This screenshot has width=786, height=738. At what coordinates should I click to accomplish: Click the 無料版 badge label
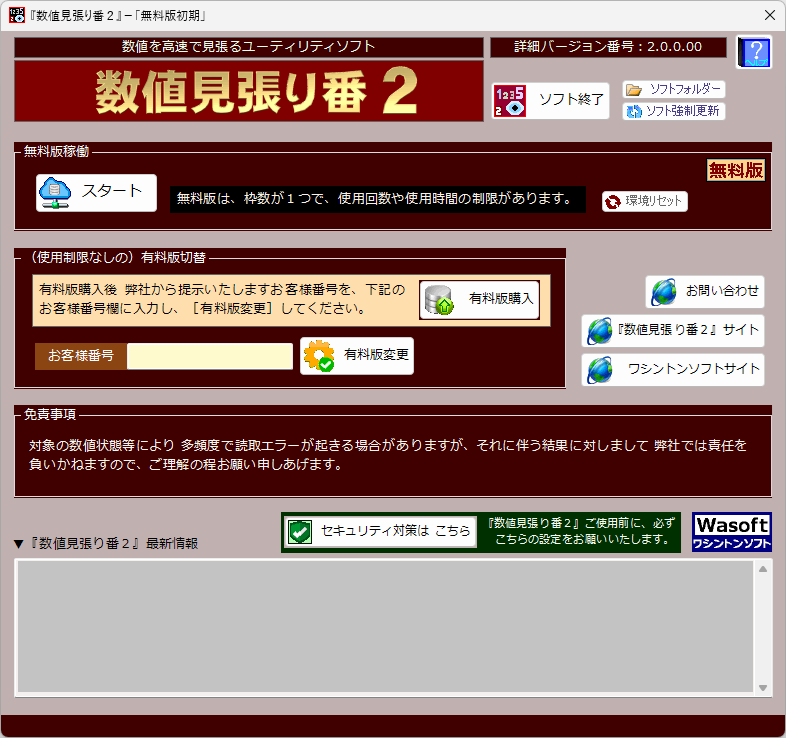point(736,170)
